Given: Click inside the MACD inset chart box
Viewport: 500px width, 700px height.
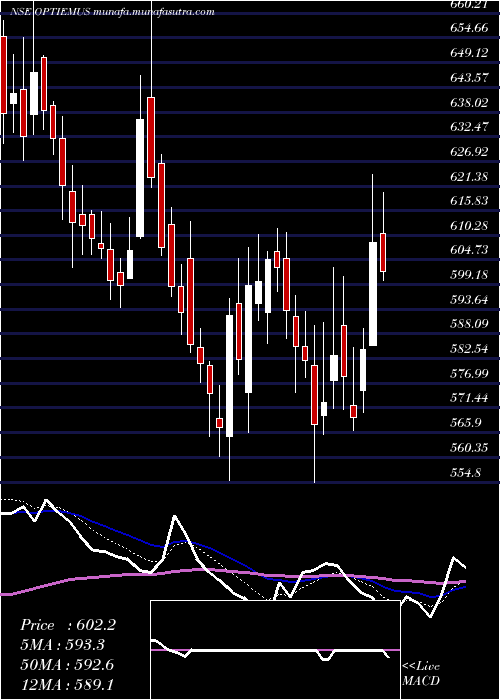Looking at the screenshot, I should (x=275, y=650).
